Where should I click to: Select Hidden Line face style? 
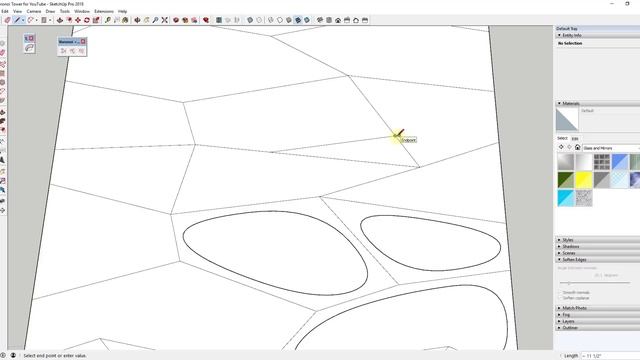point(280,20)
